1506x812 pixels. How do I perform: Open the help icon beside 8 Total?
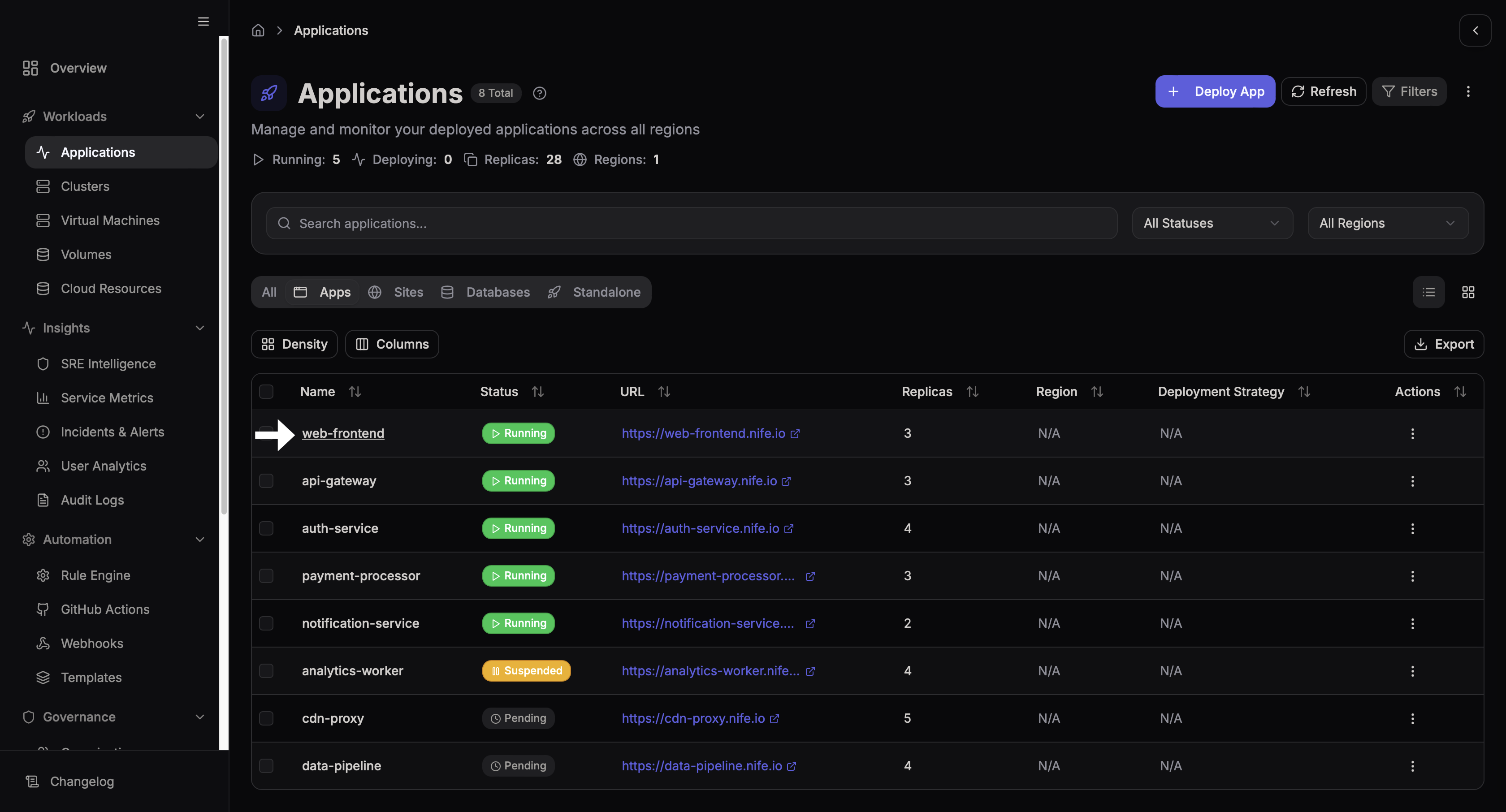(539, 93)
